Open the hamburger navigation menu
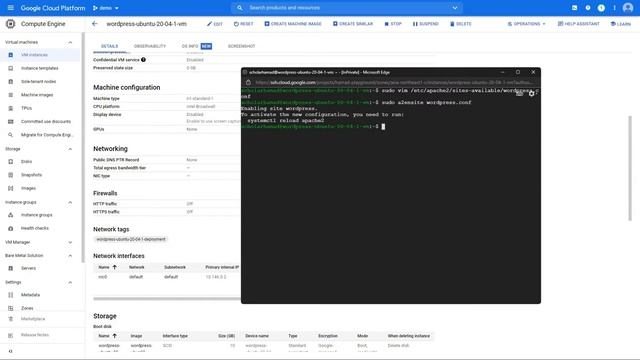Image resolution: width=640 pixels, height=360 pixels. tap(11, 8)
